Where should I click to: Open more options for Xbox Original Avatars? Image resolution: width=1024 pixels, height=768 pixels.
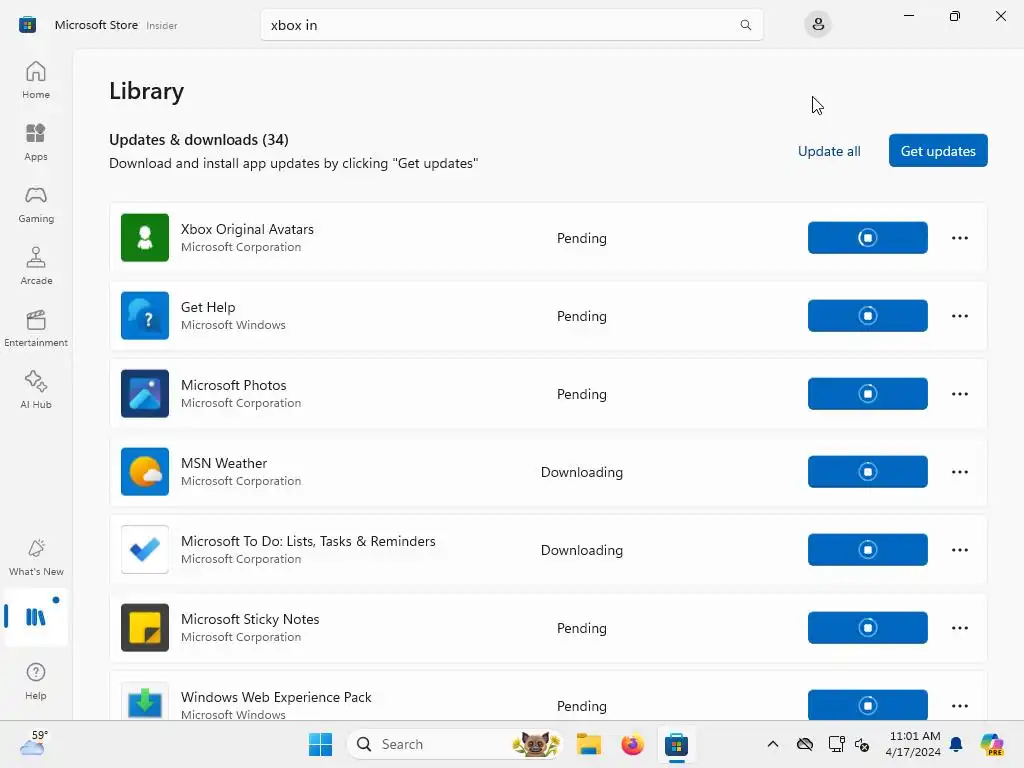tap(959, 238)
